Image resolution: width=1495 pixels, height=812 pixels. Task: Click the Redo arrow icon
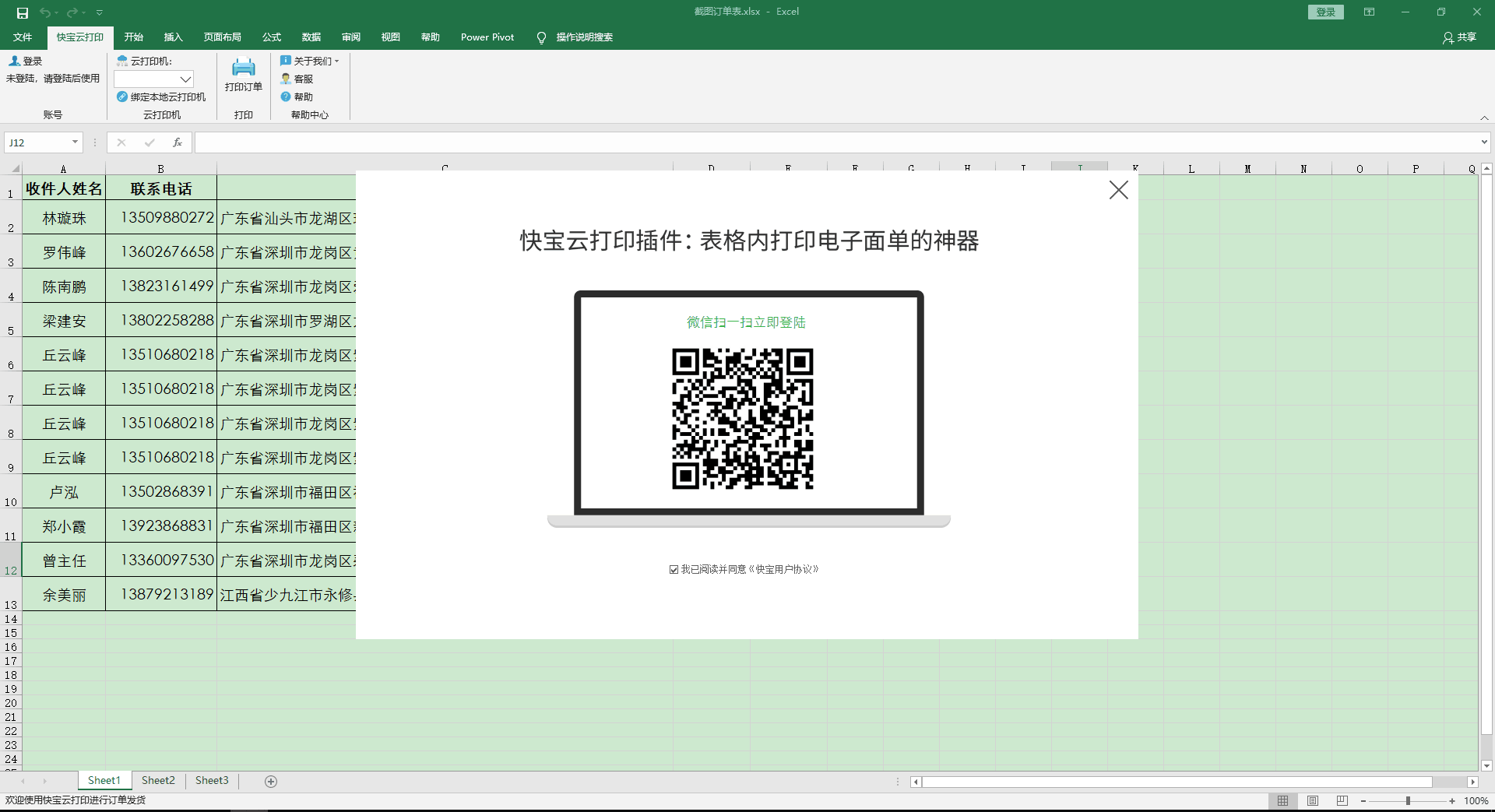coord(72,12)
